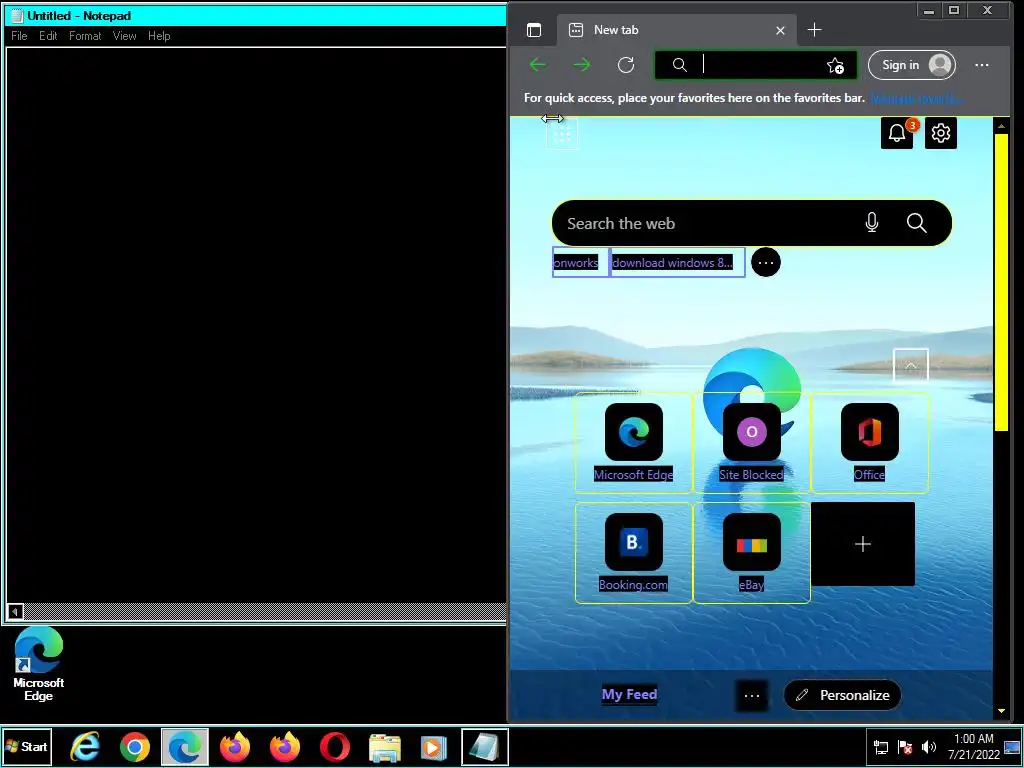
Task: Click the back arrow in Edge
Action: (538, 65)
